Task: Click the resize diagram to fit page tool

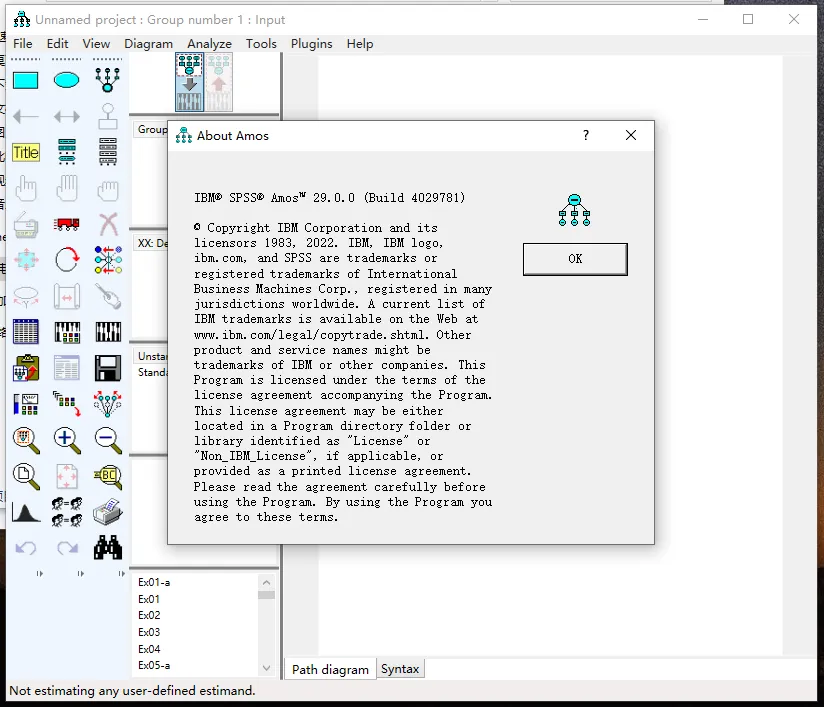Action: pos(67,476)
